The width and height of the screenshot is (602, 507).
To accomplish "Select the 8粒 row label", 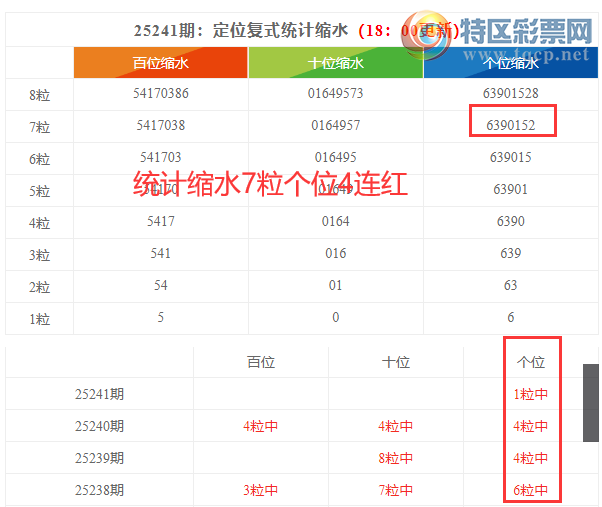I will coord(40,95).
